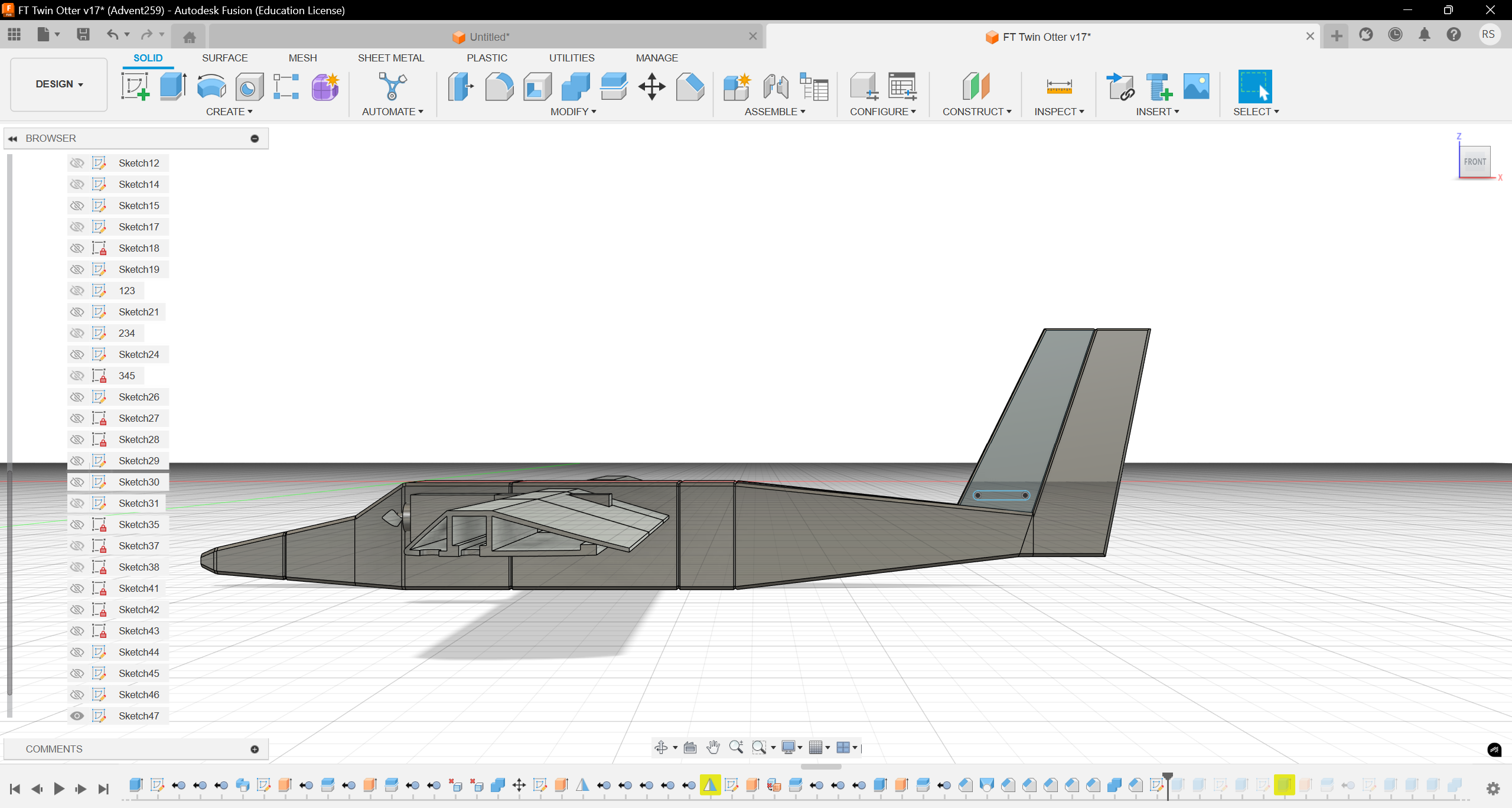Select the Combine tool
Screen dimensions: 1512x808
[x=575, y=86]
